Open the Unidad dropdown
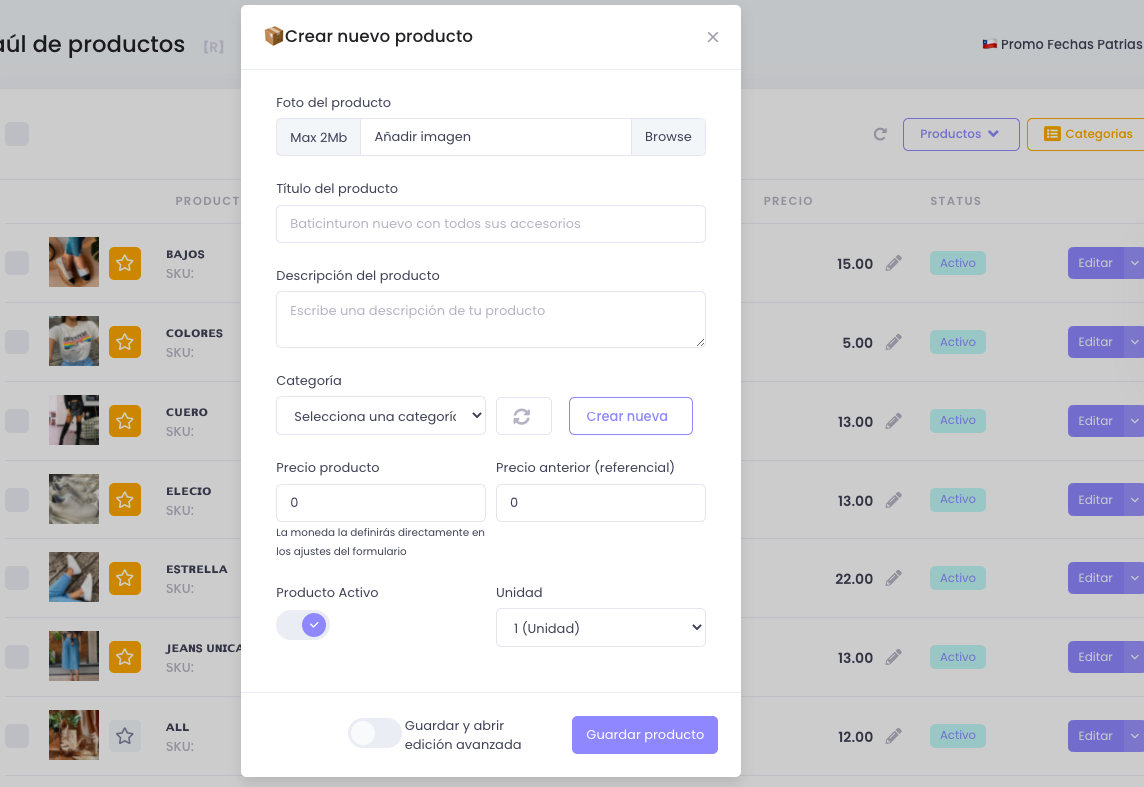 coord(600,627)
